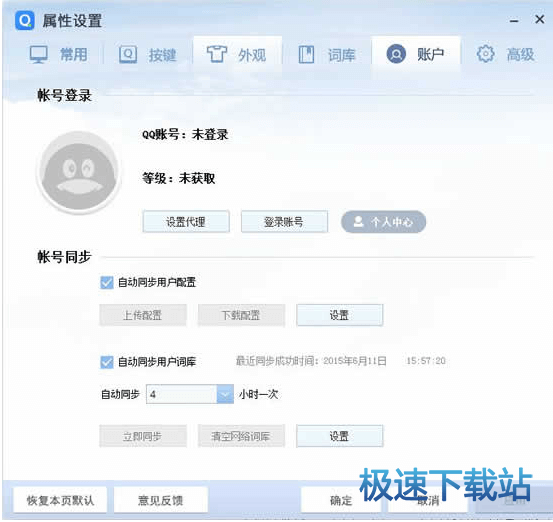Click the 下载配置 button
This screenshot has height=522, width=553.
(x=241, y=315)
